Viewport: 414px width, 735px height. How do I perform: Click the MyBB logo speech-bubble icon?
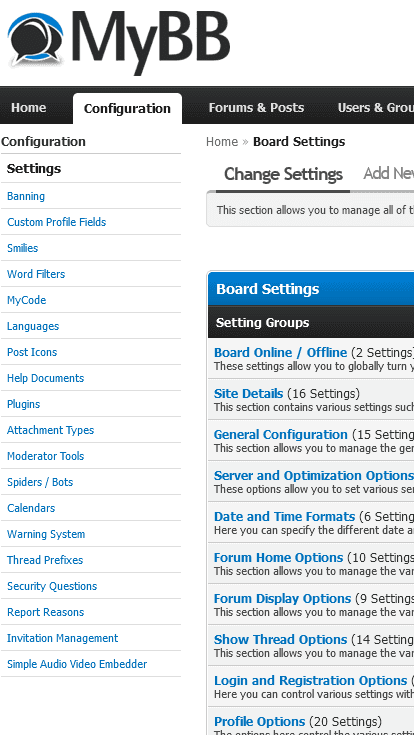pyautogui.click(x=36, y=40)
